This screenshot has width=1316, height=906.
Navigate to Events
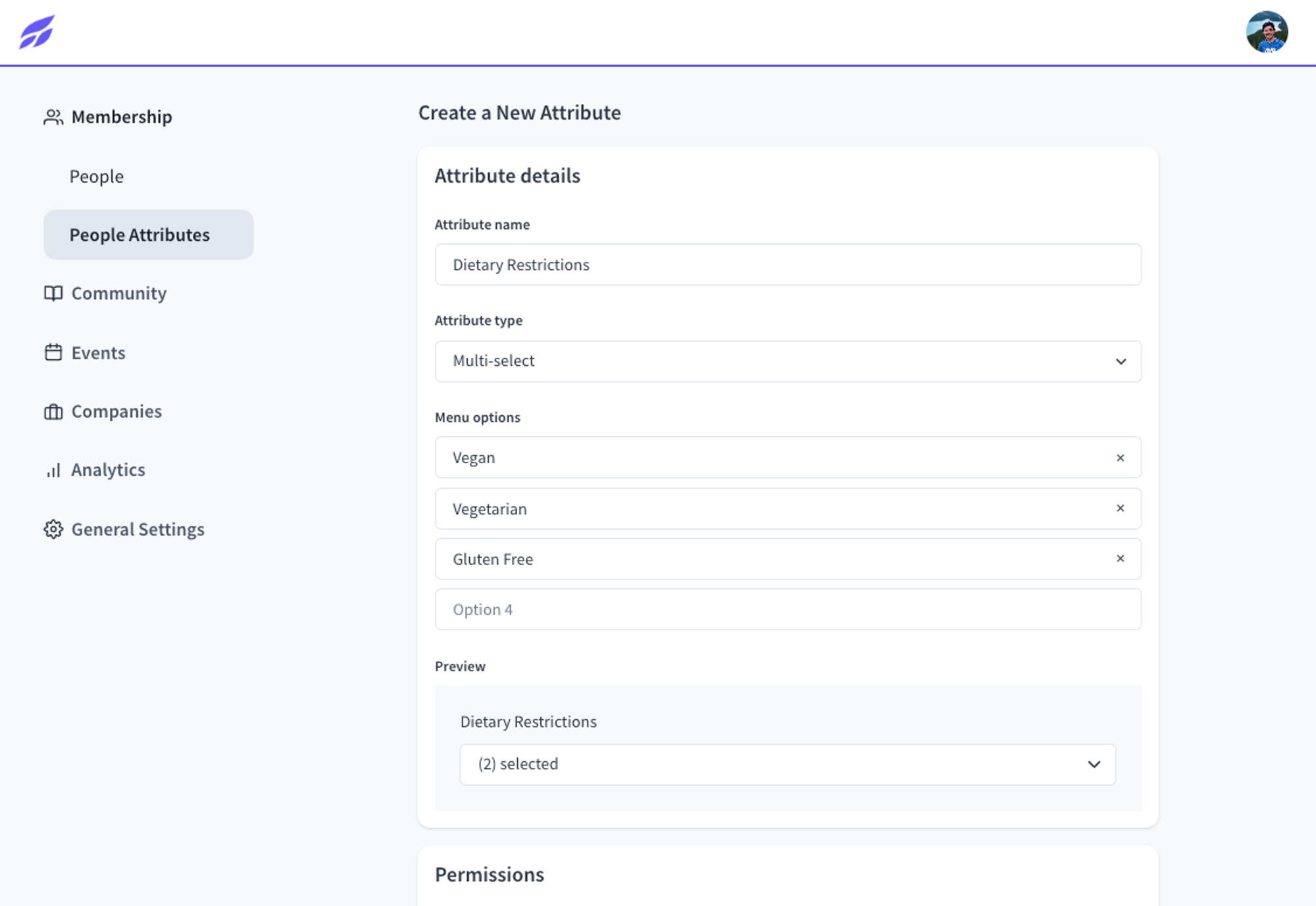98,353
